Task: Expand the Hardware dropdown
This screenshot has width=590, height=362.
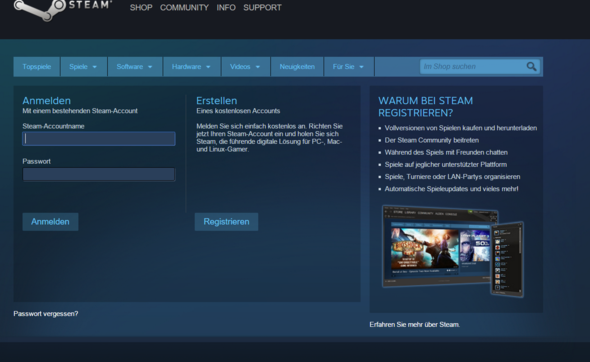Action: [x=192, y=67]
